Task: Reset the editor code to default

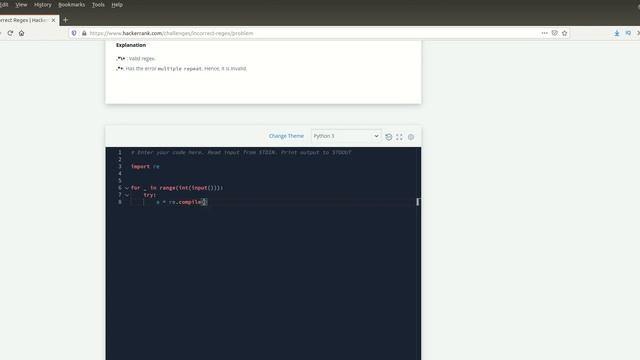Action: 389,137
